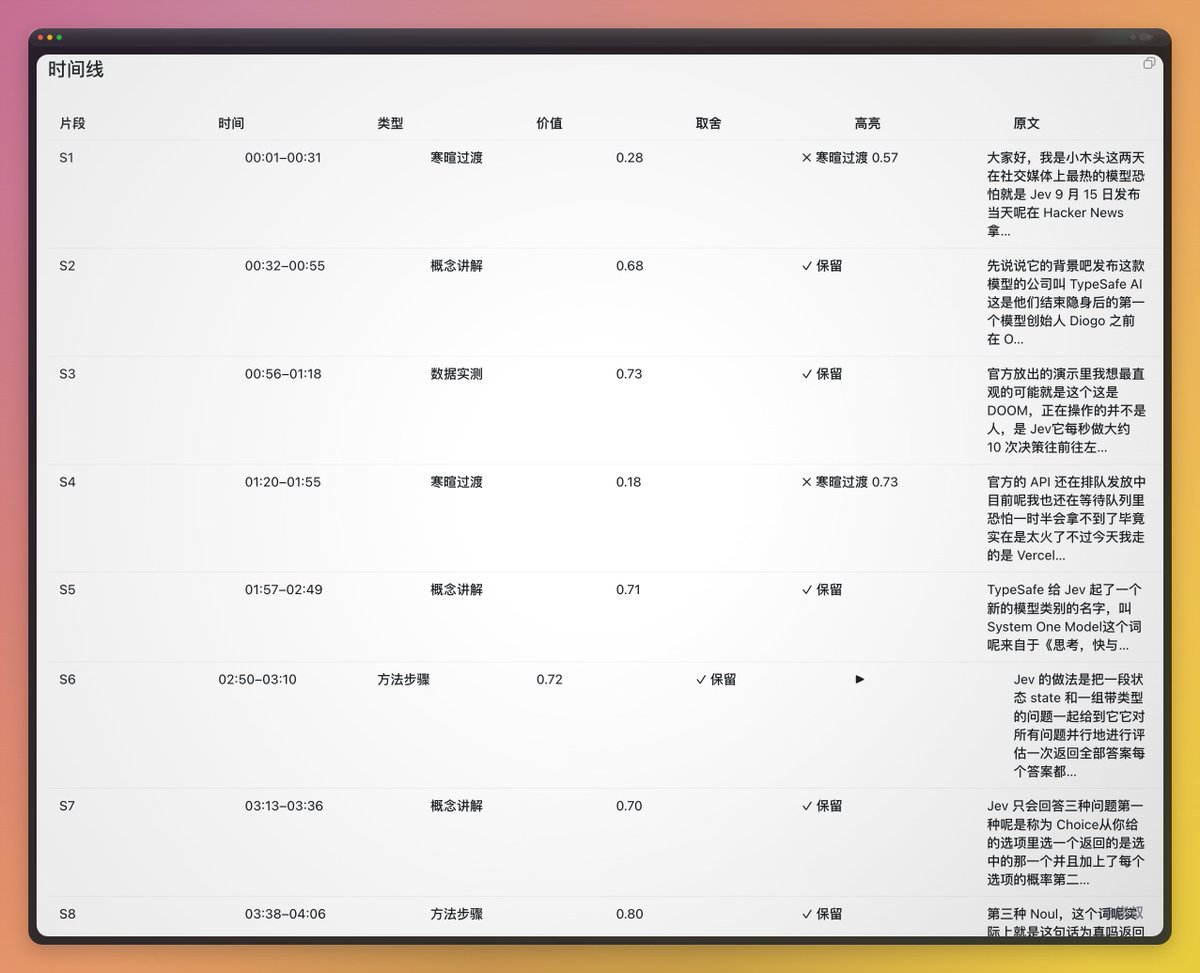Click the value 0.70 in row S7
Screen dimensions: 1200x973
(629, 806)
